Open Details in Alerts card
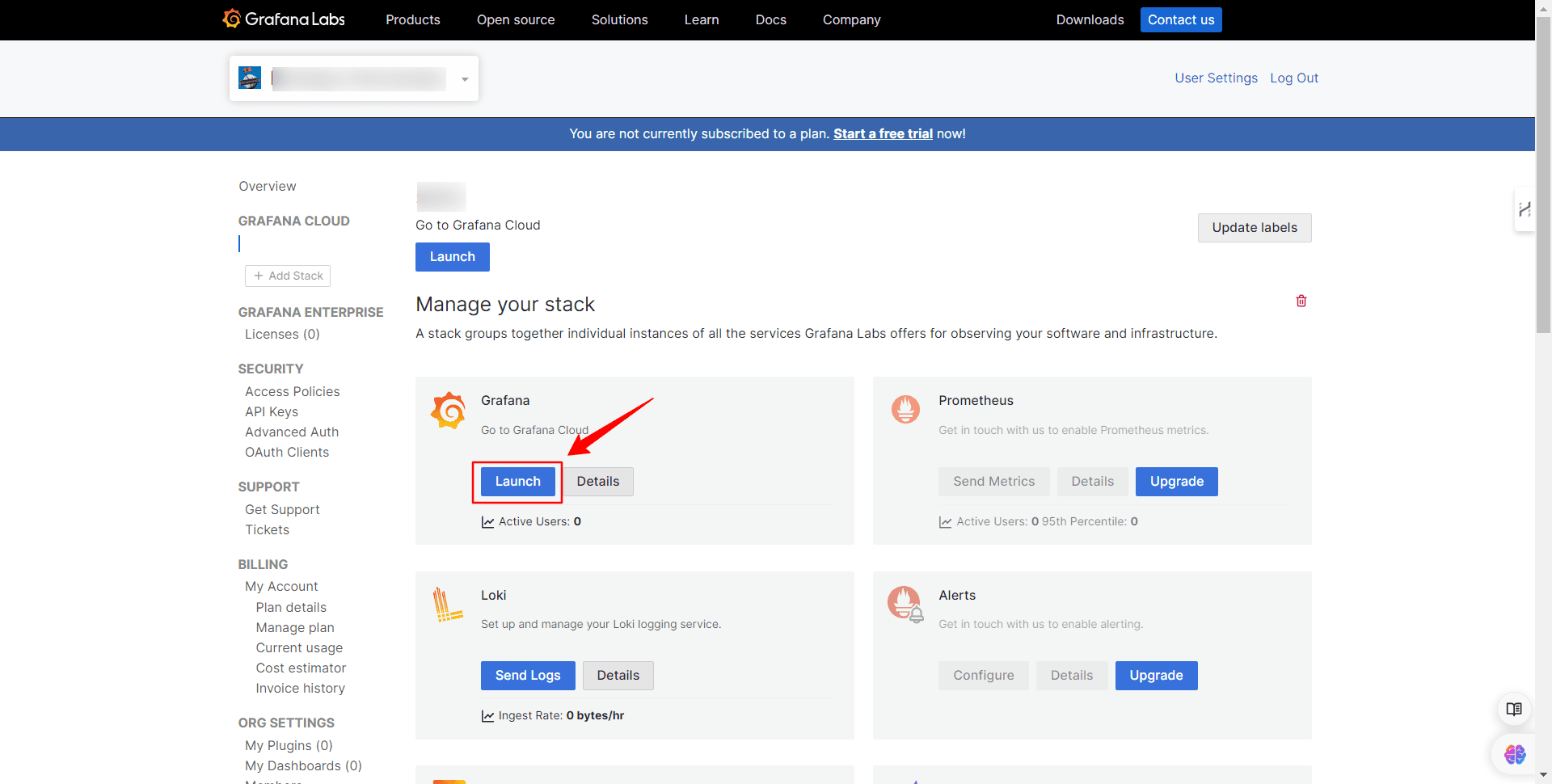Image resolution: width=1552 pixels, height=784 pixels. pos(1072,676)
